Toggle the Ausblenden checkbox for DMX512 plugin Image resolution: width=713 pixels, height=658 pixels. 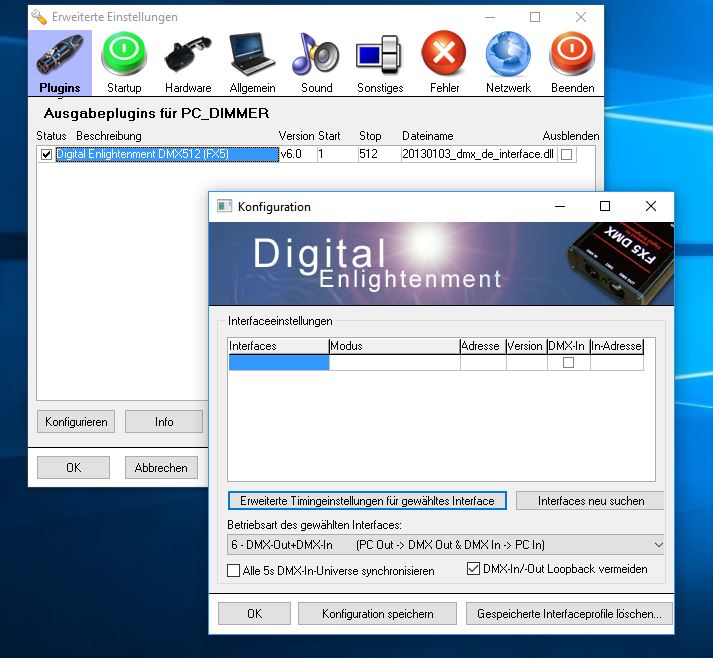click(566, 155)
